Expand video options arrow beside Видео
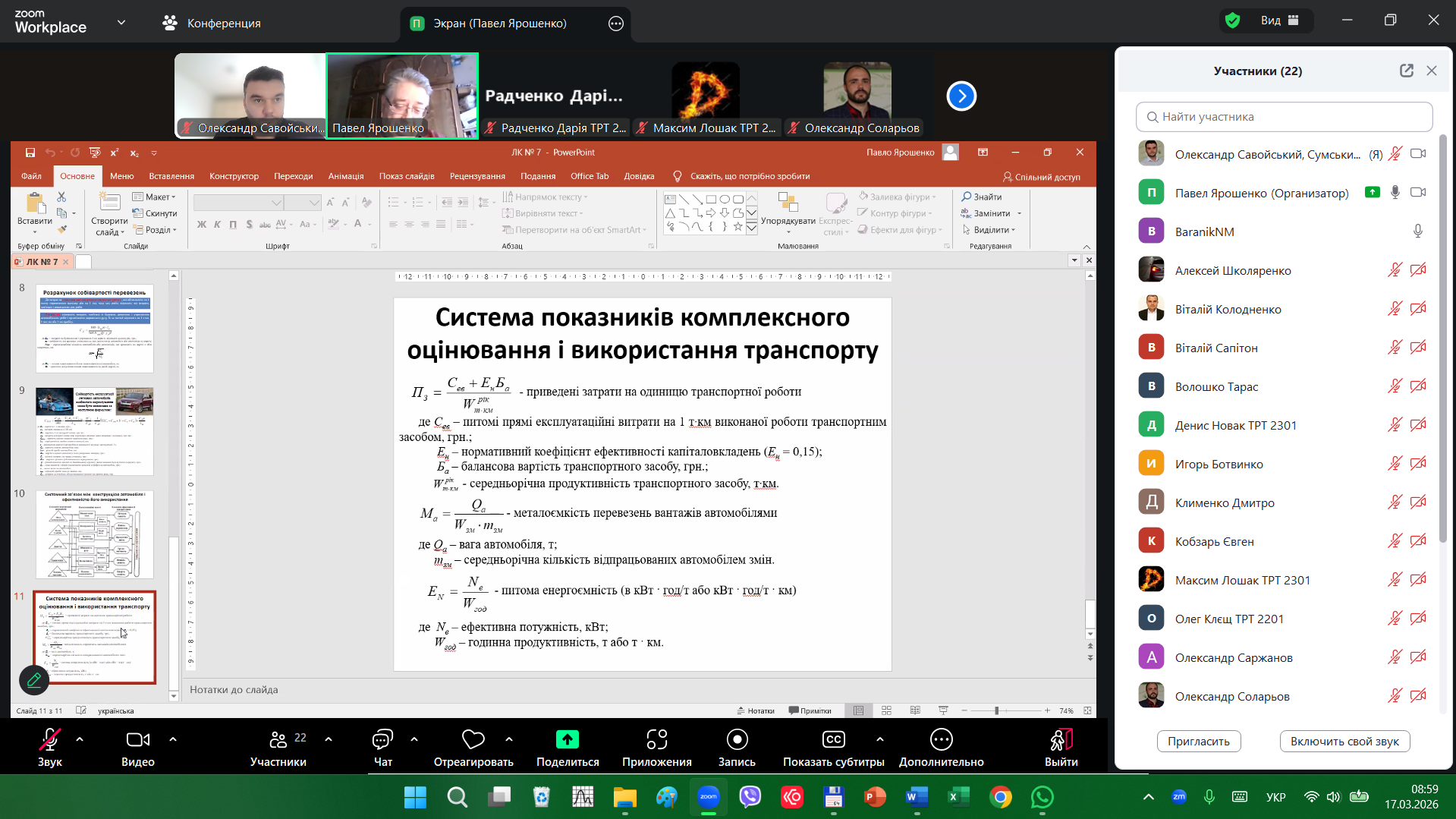This screenshot has height=819, width=1456. click(173, 739)
